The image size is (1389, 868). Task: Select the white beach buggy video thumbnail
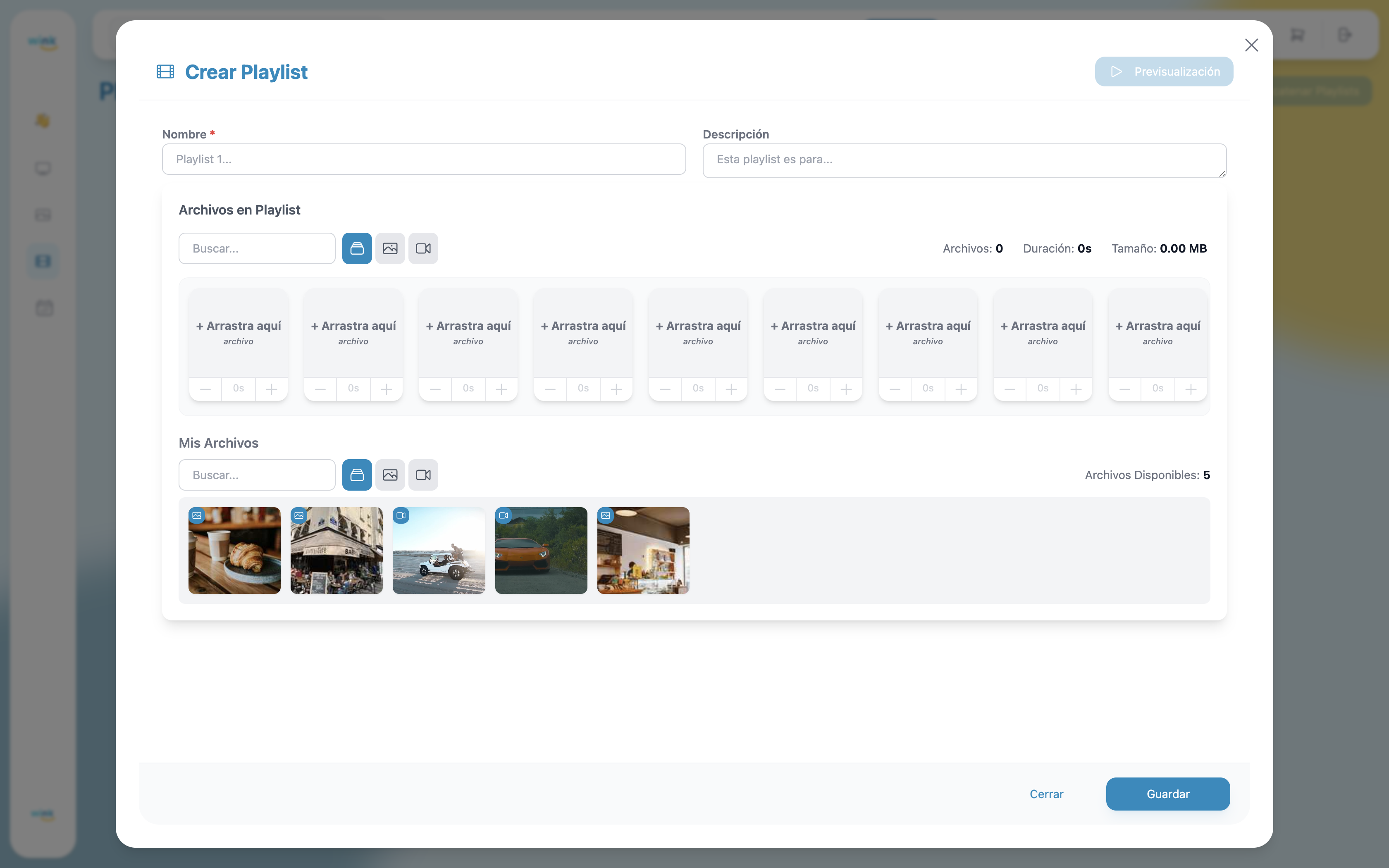click(439, 551)
